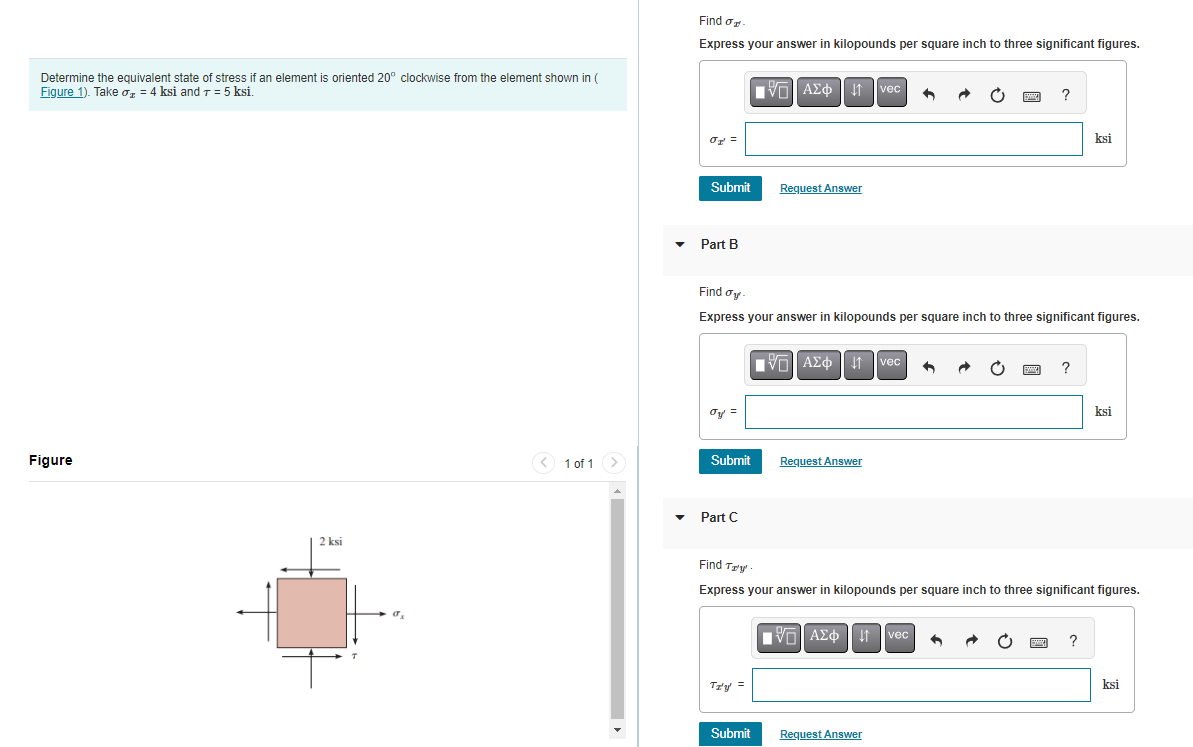Submit the Part B answer
1193x747 pixels.
[730, 461]
